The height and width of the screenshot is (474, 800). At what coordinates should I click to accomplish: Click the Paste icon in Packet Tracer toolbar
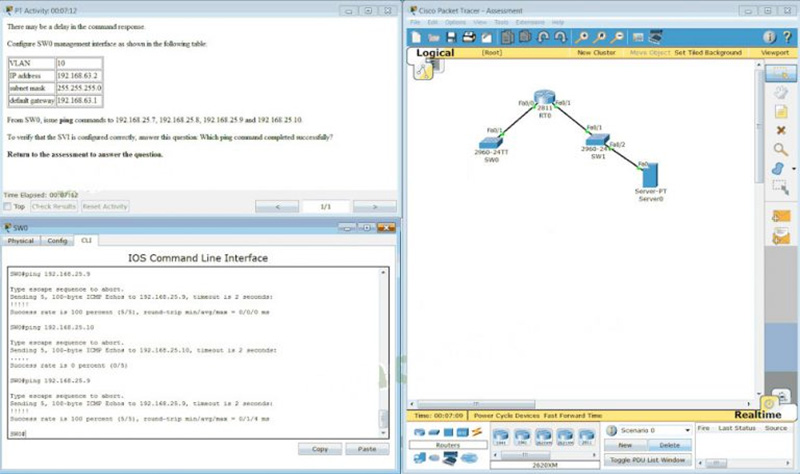[x=525, y=37]
